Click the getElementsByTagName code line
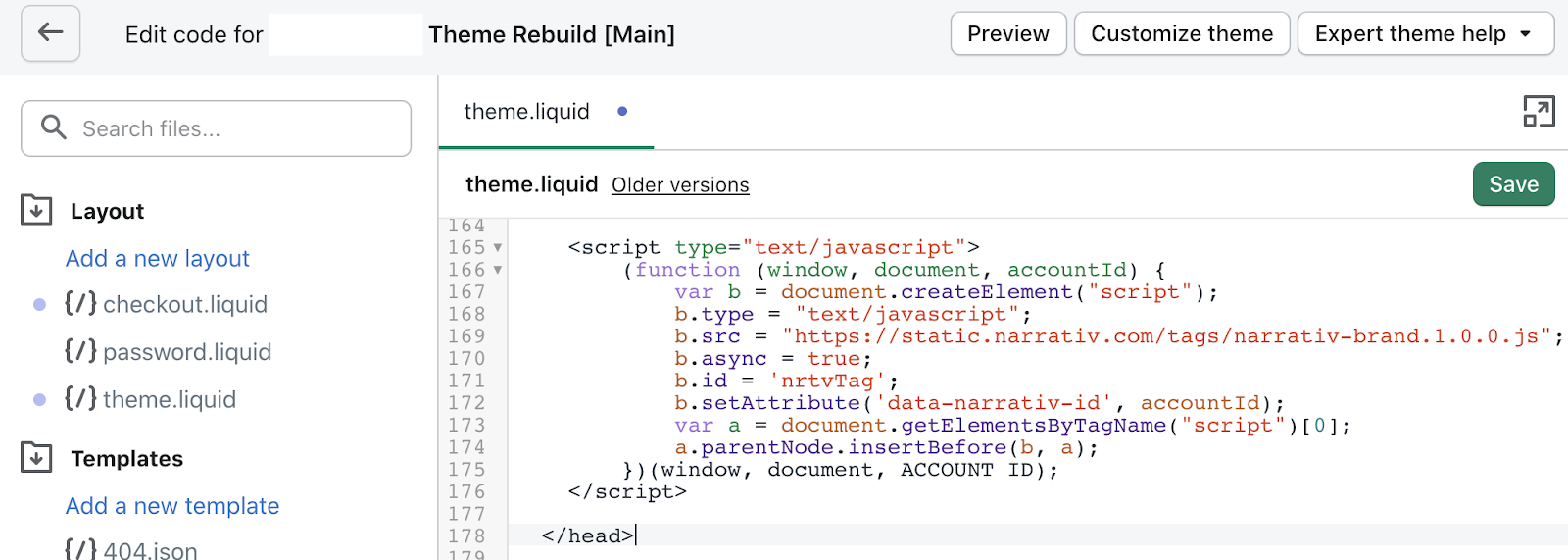The width and height of the screenshot is (1568, 560). [1013, 426]
